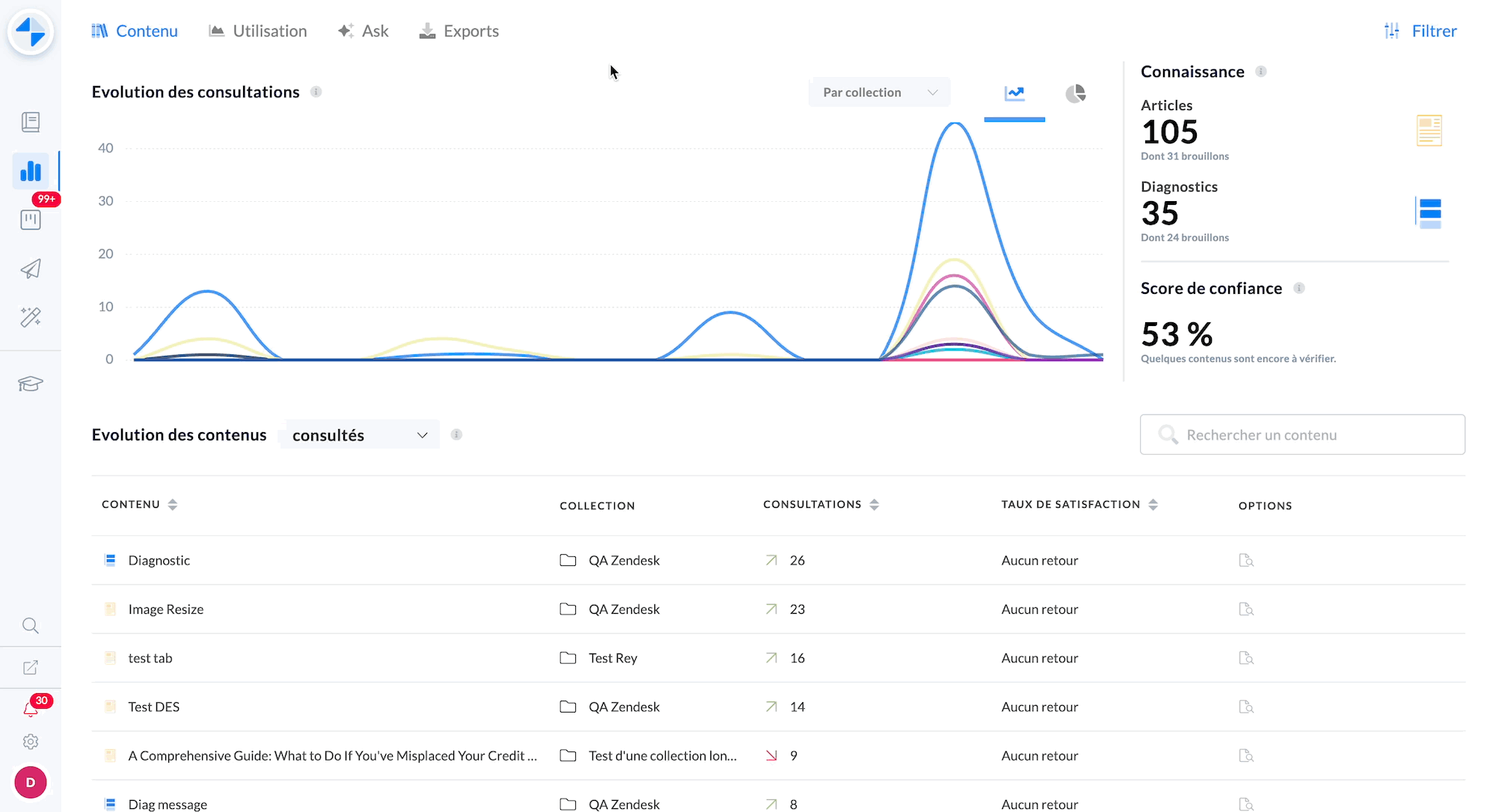Image resolution: width=1496 pixels, height=812 pixels.
Task: Open the Par collection dropdown
Action: (x=879, y=92)
